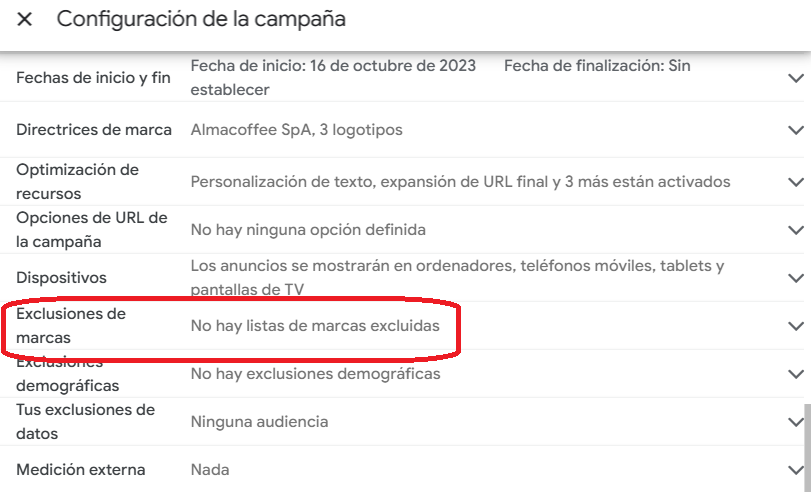Expand the Medición externa chevron

pyautogui.click(x=796, y=470)
